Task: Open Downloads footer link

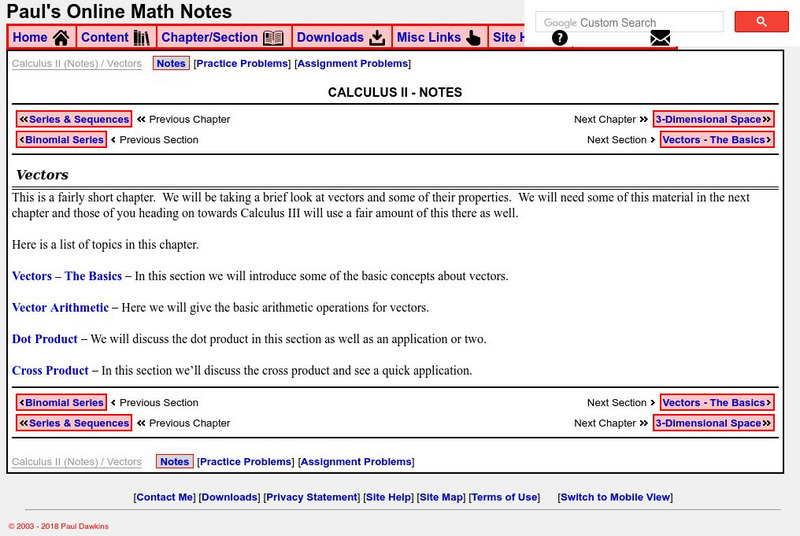Action: coord(230,497)
